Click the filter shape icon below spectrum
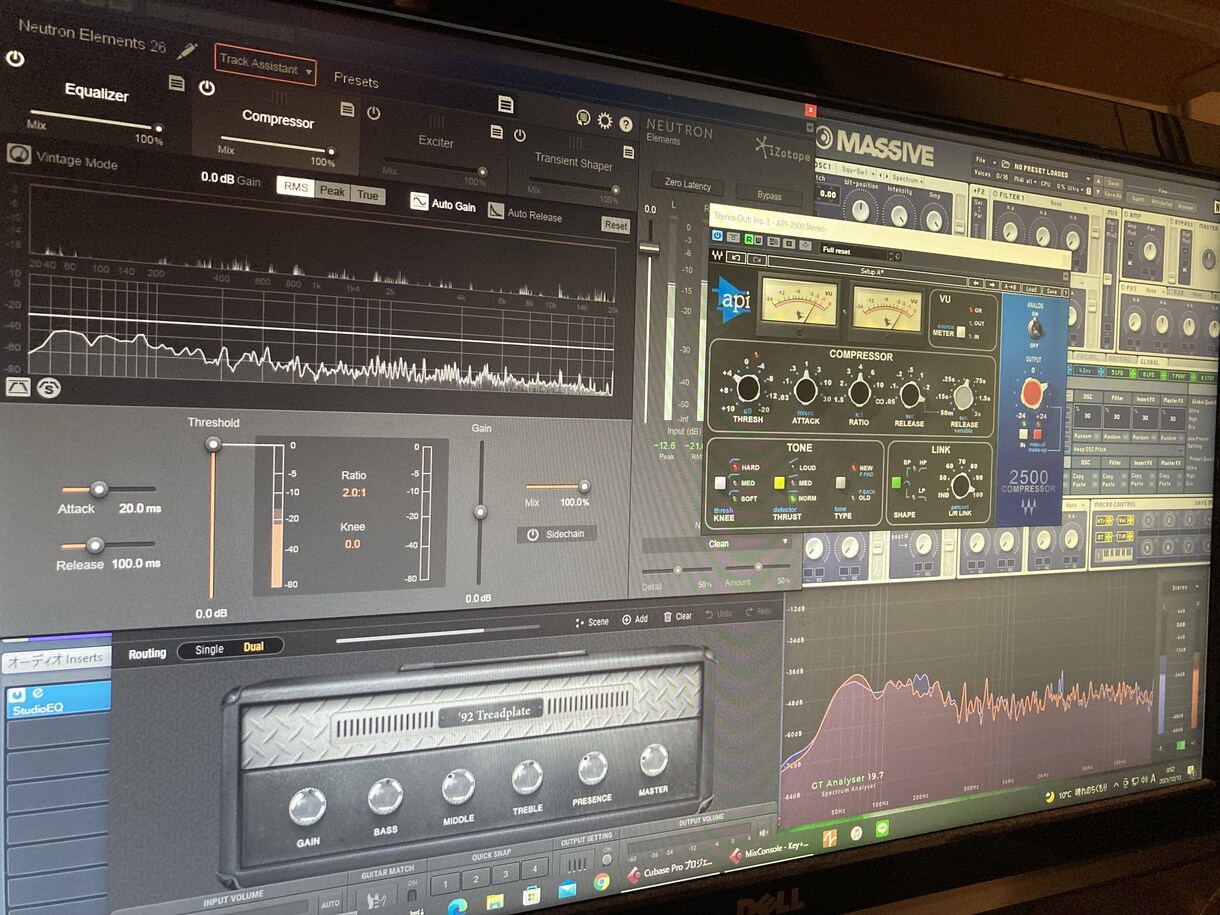 pyautogui.click(x=18, y=386)
